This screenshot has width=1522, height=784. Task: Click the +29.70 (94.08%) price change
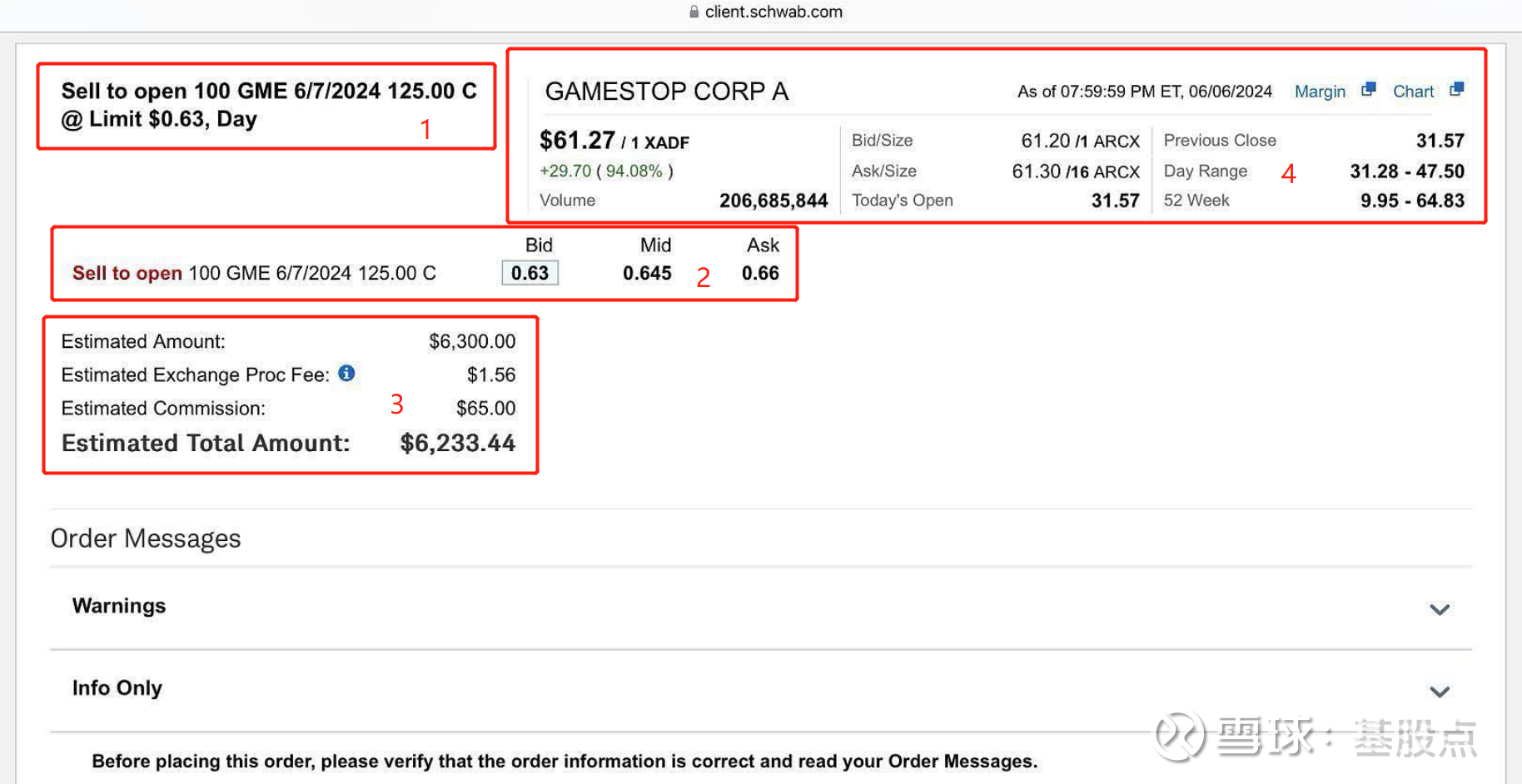[x=606, y=171]
